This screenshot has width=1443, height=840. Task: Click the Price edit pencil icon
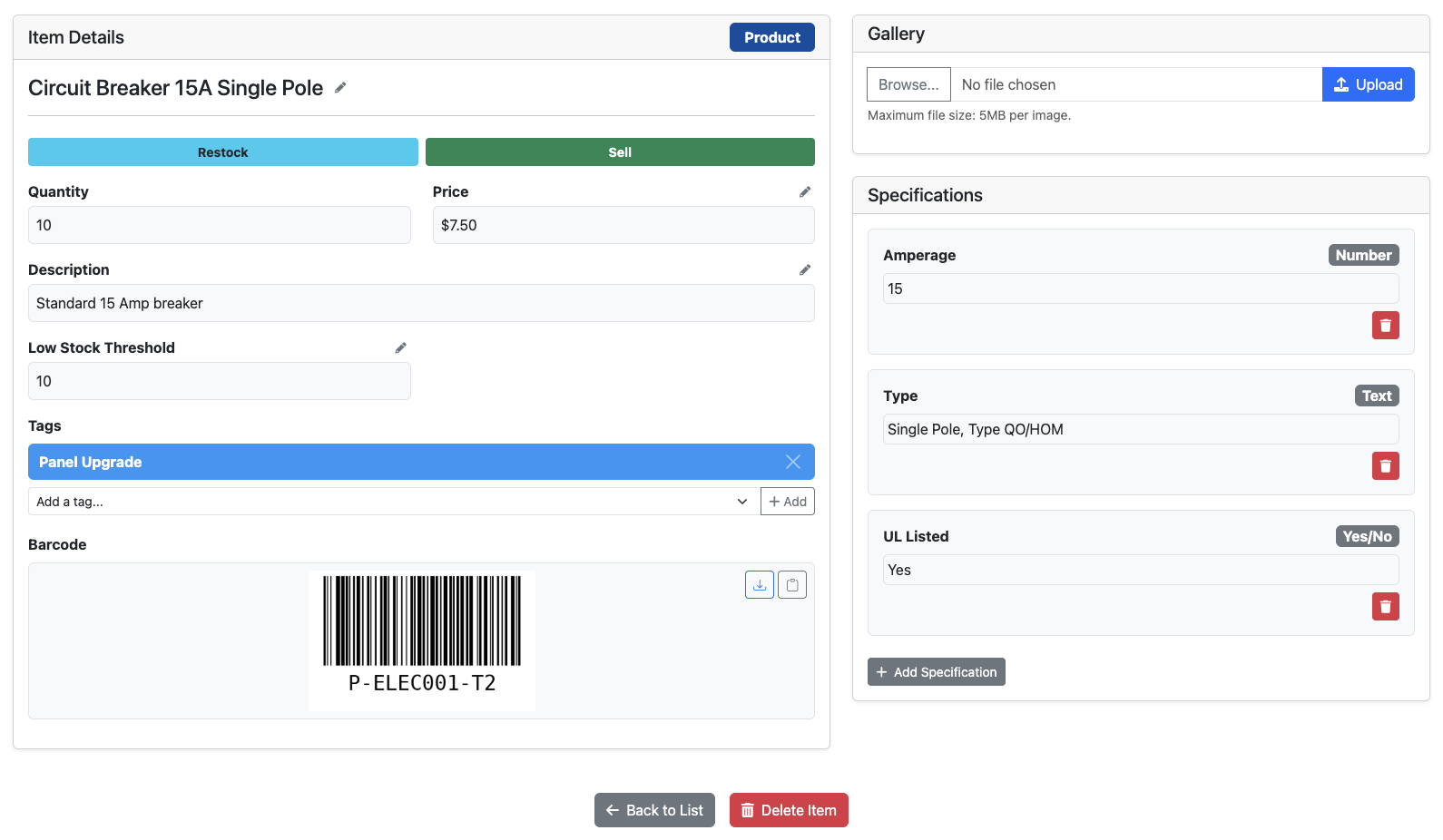[805, 191]
